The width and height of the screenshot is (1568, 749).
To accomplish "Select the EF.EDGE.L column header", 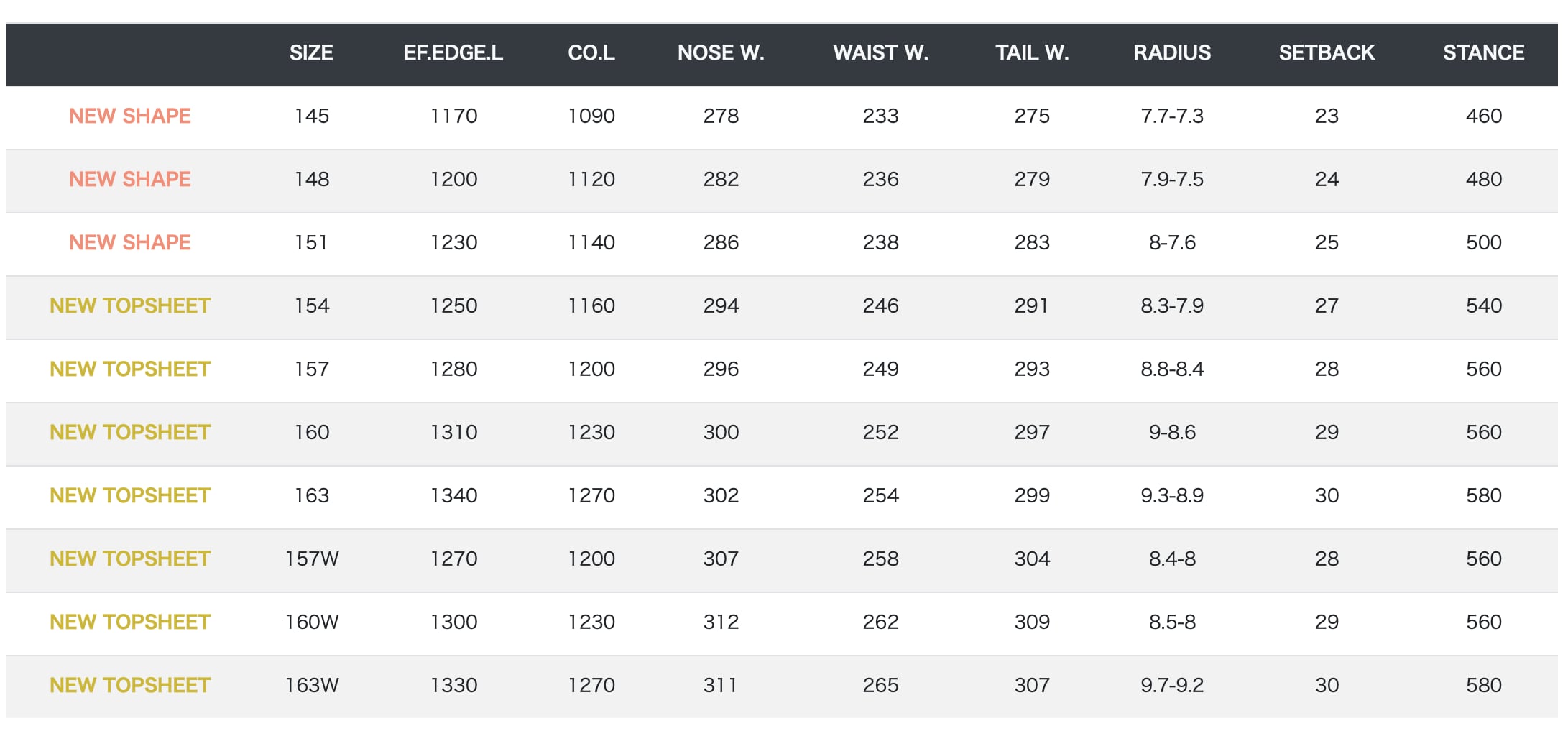I will point(453,53).
